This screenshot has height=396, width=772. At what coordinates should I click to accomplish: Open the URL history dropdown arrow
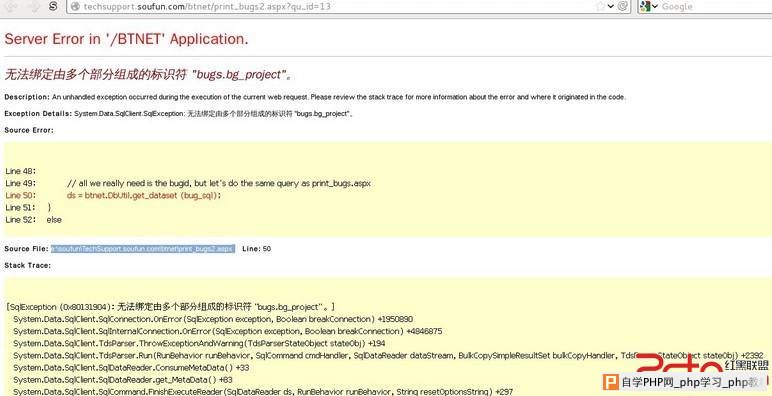tap(611, 6)
